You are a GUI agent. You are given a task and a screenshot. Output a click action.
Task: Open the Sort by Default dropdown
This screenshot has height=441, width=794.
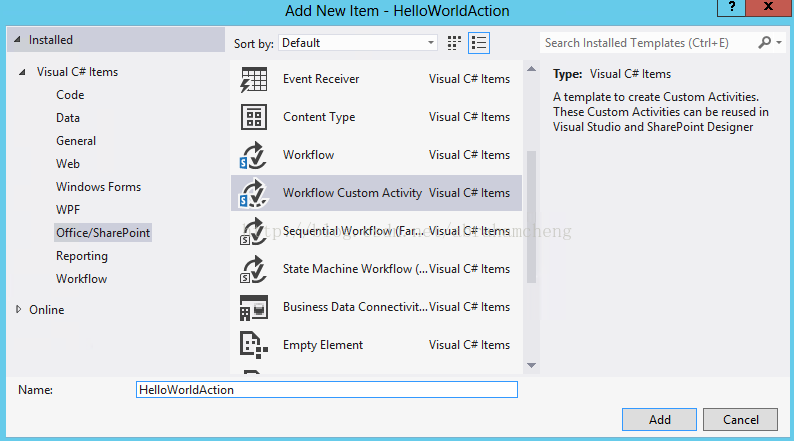tap(358, 43)
